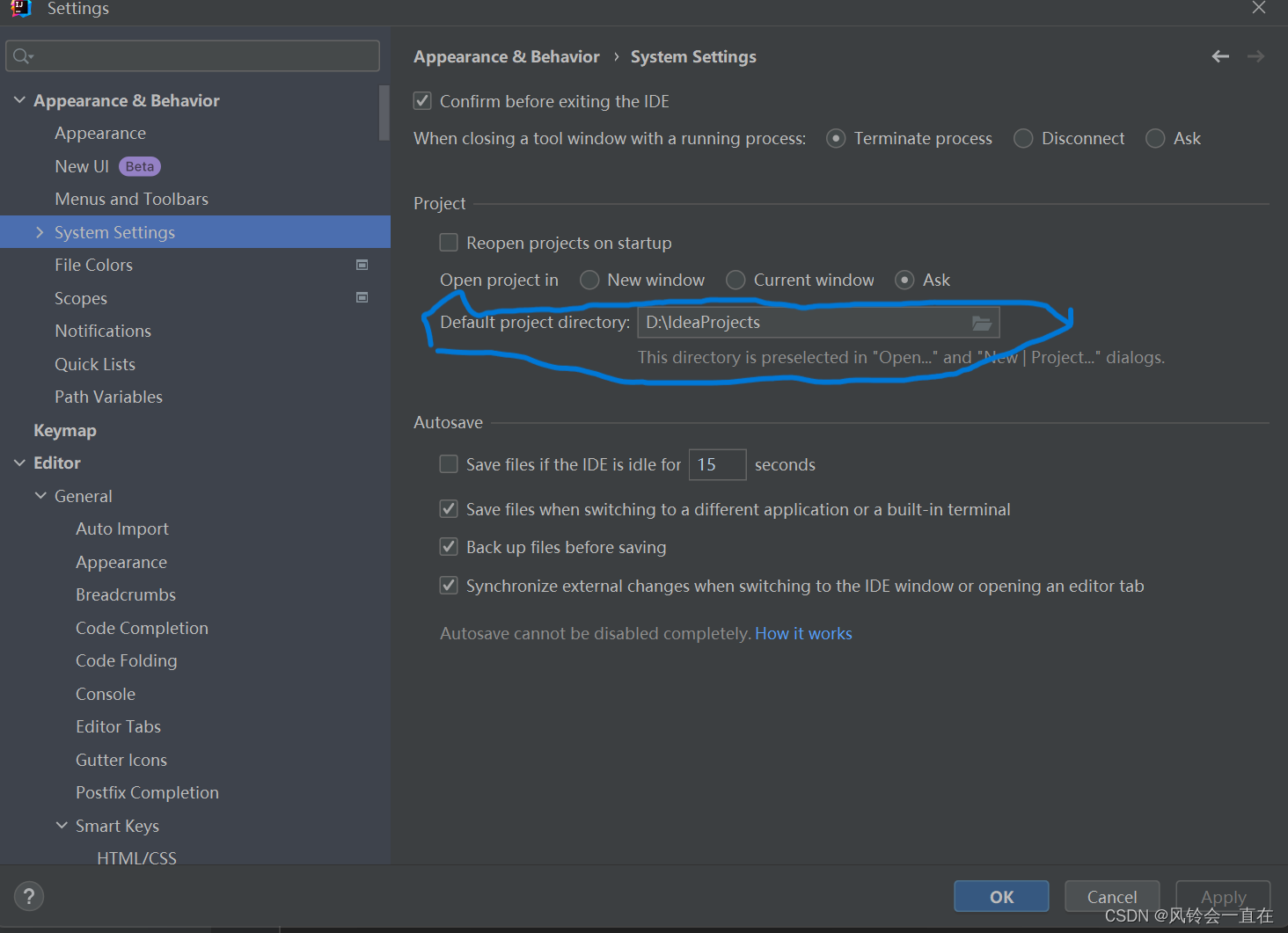Viewport: 1288px width, 933px height.
Task: Click the search magnifier icon
Action: (23, 56)
